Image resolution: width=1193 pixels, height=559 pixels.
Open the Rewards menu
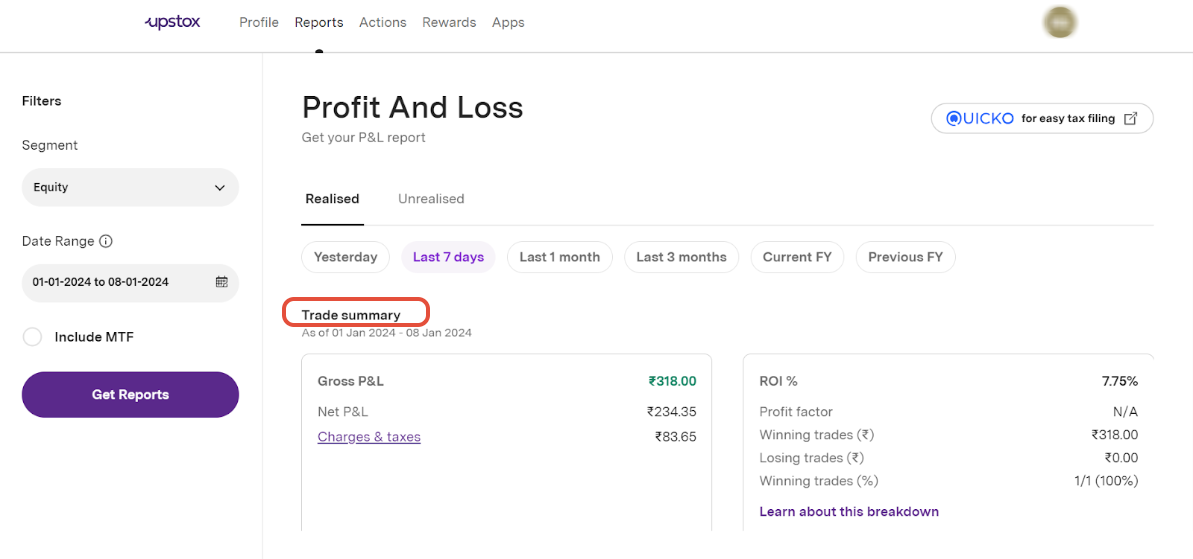pos(449,22)
